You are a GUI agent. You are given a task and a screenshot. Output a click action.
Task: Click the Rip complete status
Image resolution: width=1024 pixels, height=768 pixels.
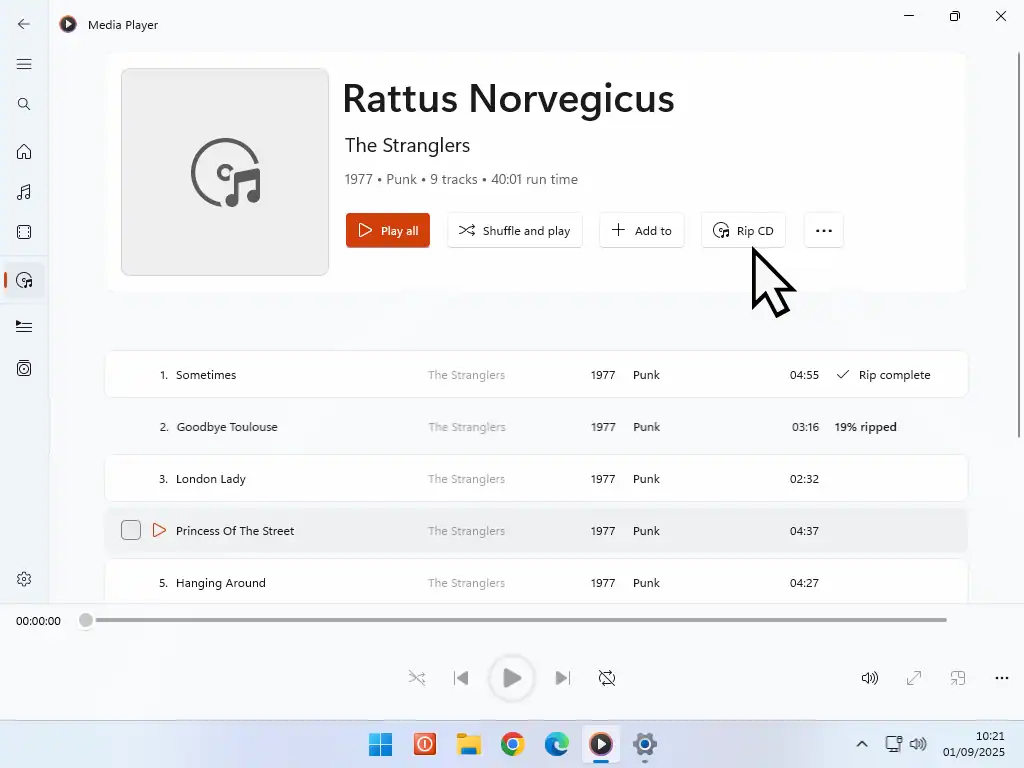pyautogui.click(x=884, y=375)
